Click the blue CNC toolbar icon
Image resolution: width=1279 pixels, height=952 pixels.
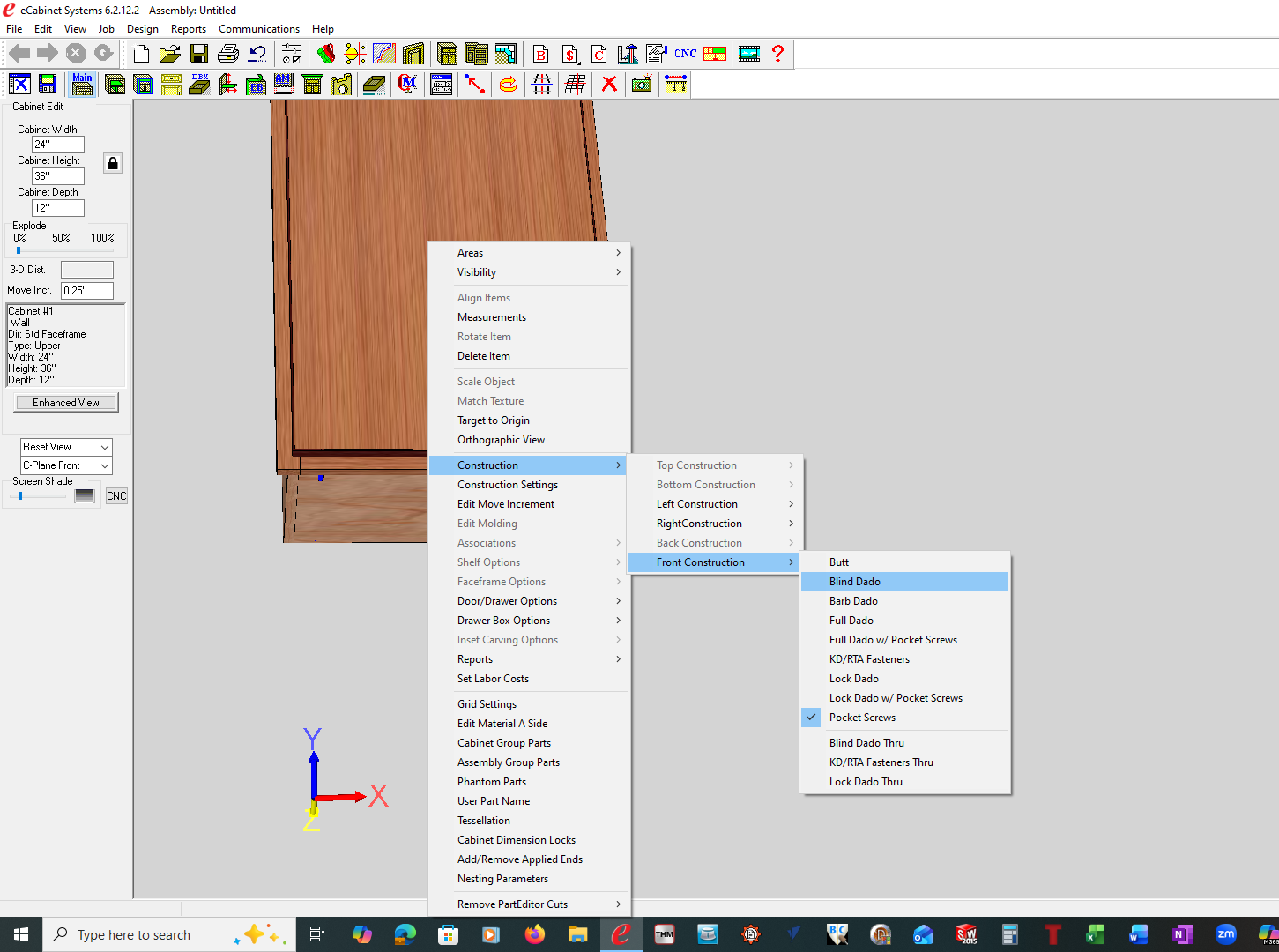685,54
